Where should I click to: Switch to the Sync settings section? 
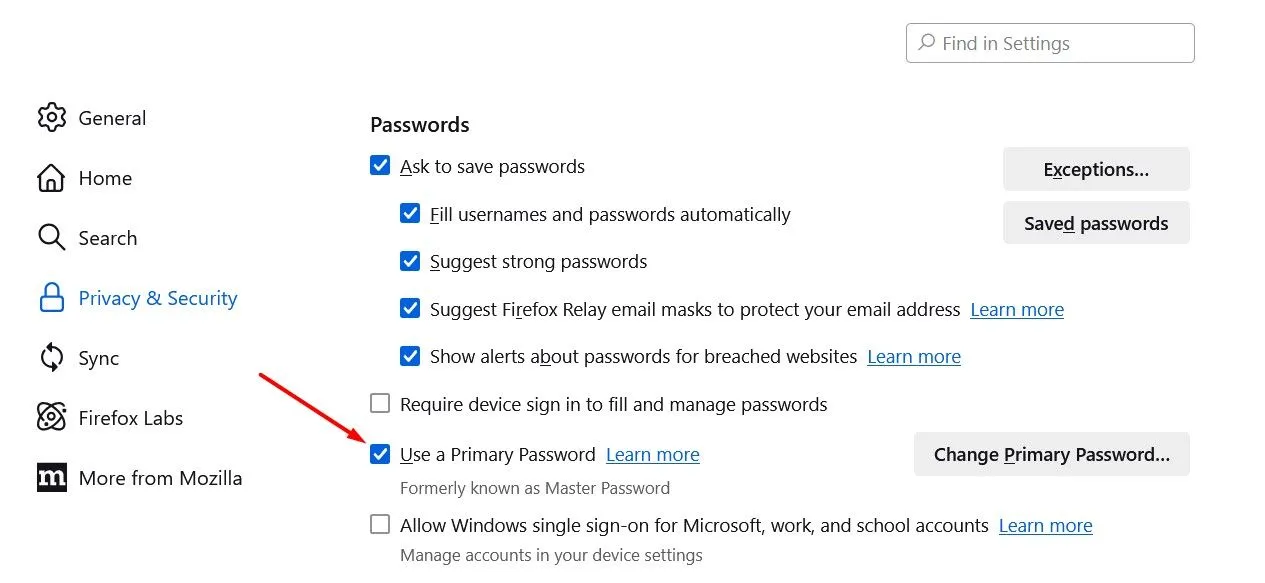98,358
